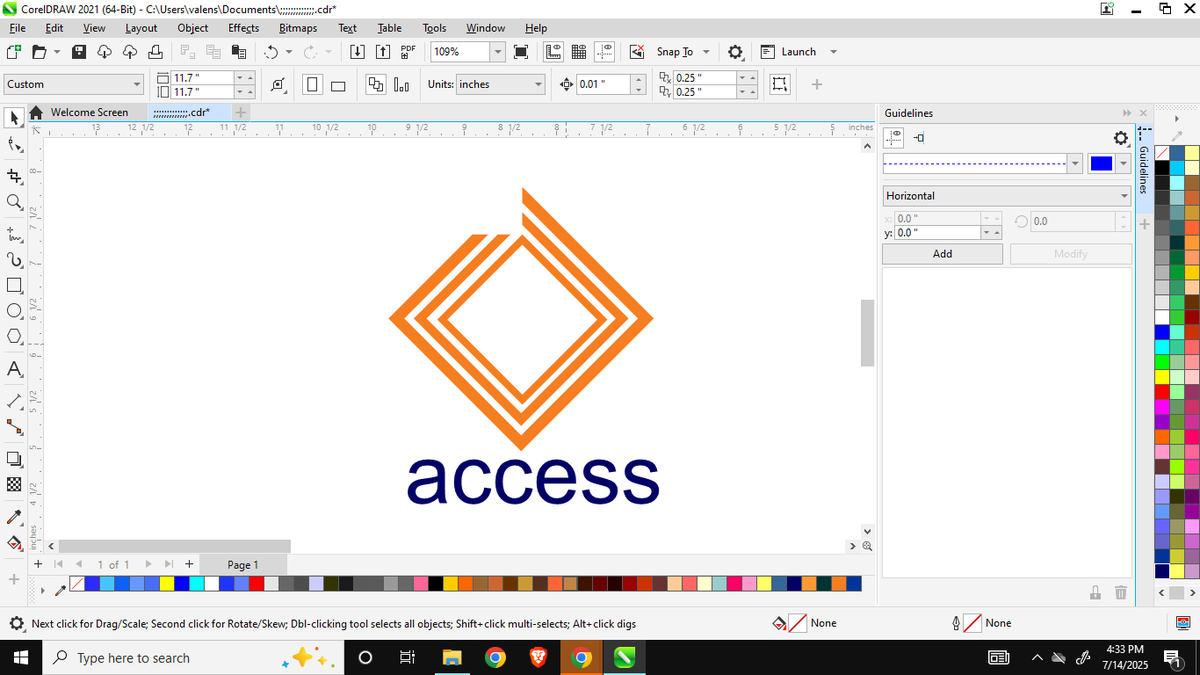
Task: Select the Transparency tool
Action: point(14,485)
